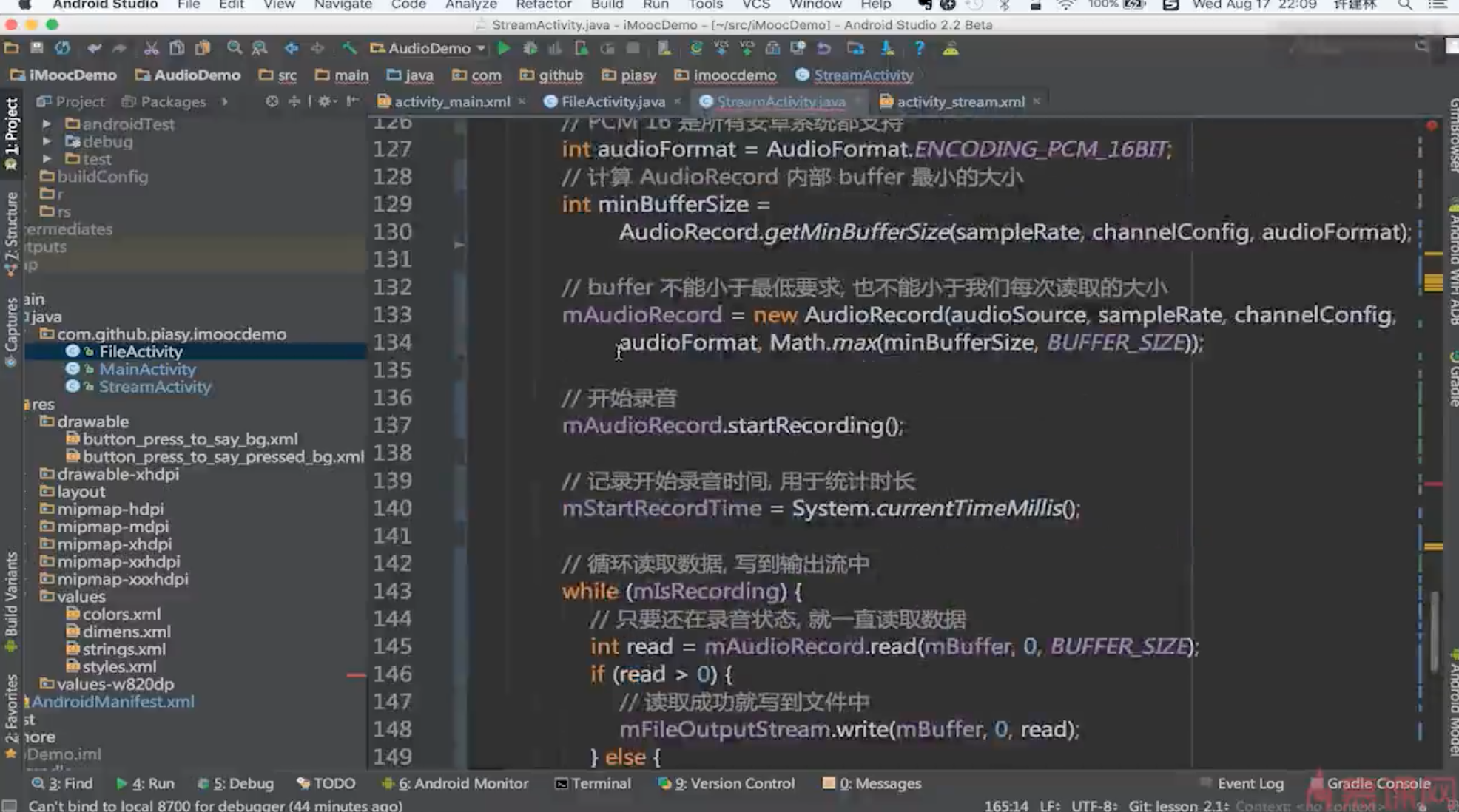1459x812 pixels.
Task: Open Find Everywhere with the magnifier icon
Action: [x=235, y=48]
